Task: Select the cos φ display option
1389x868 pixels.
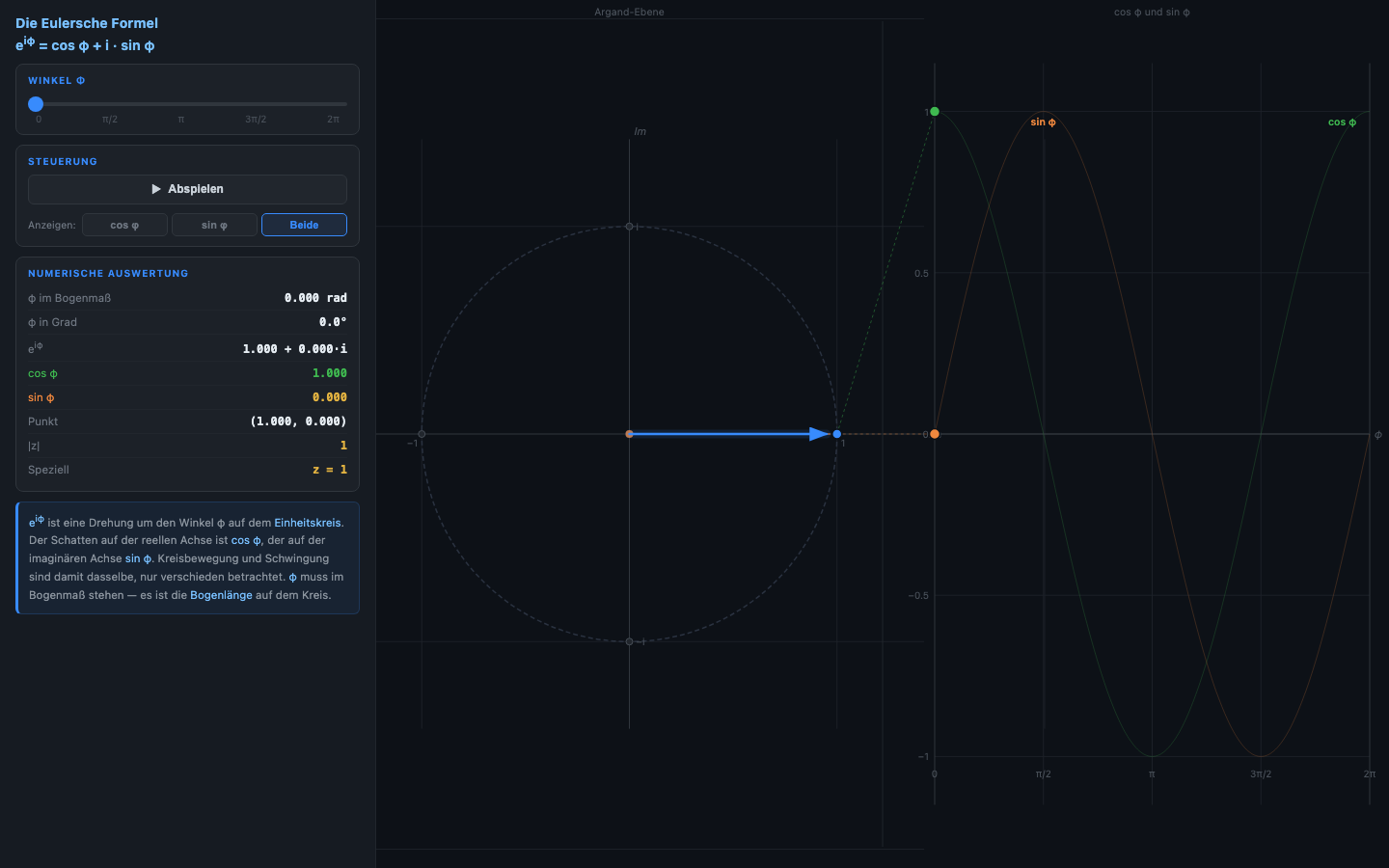Action: (124, 225)
